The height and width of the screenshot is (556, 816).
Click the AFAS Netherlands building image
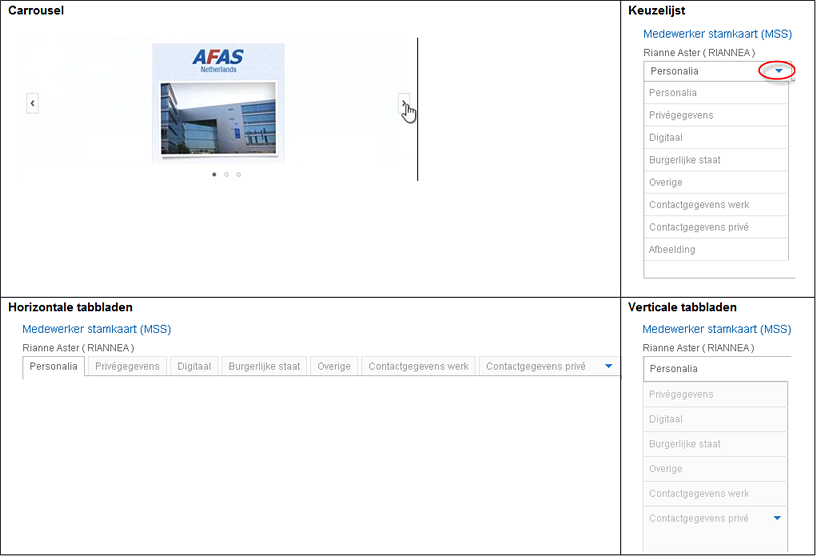(x=218, y=103)
